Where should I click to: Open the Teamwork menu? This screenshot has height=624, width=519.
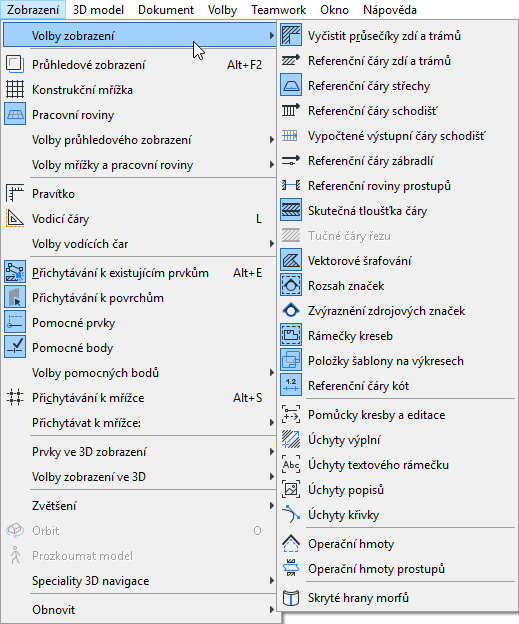click(279, 10)
